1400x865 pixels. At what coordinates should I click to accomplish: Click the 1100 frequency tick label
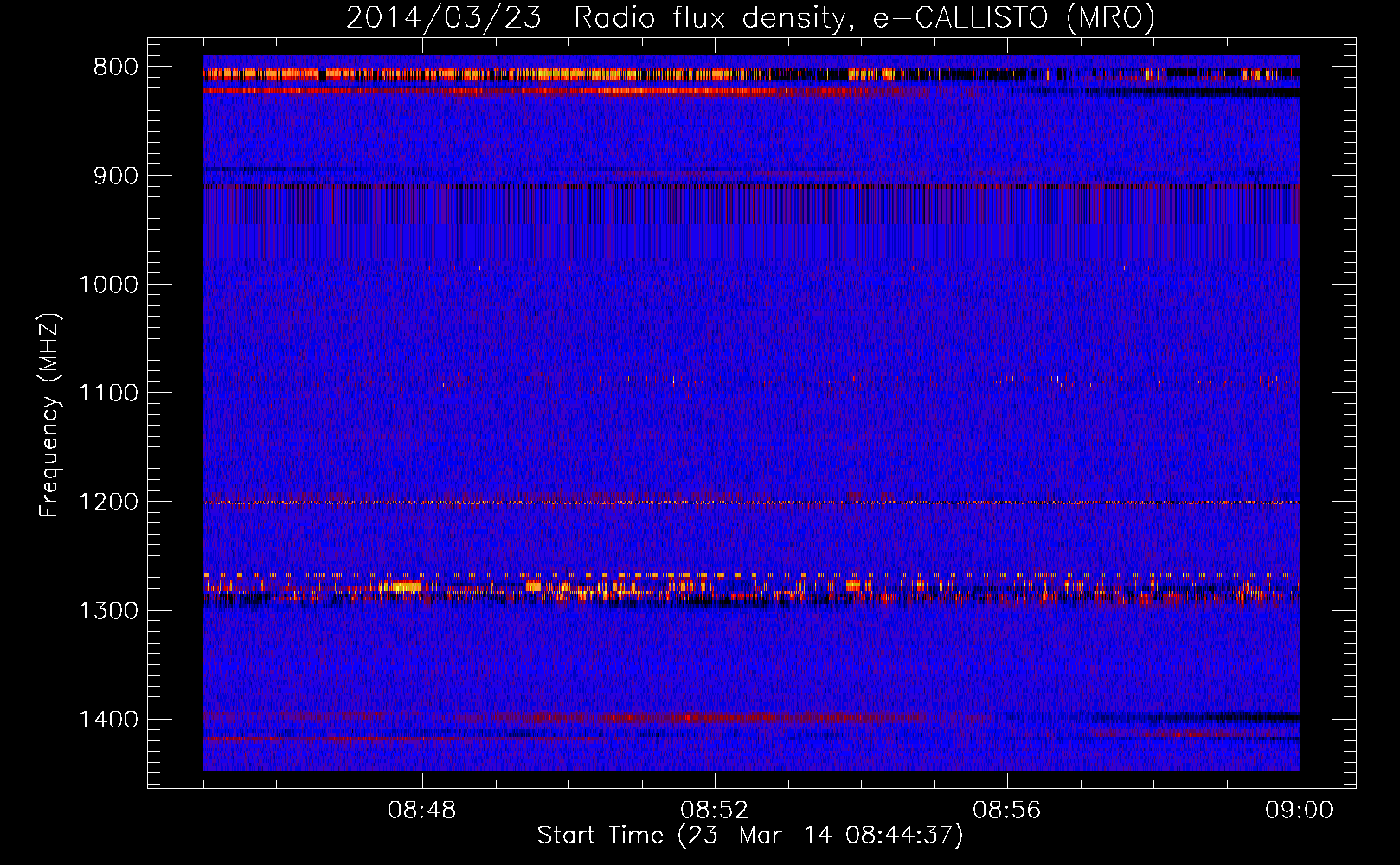pyautogui.click(x=108, y=394)
